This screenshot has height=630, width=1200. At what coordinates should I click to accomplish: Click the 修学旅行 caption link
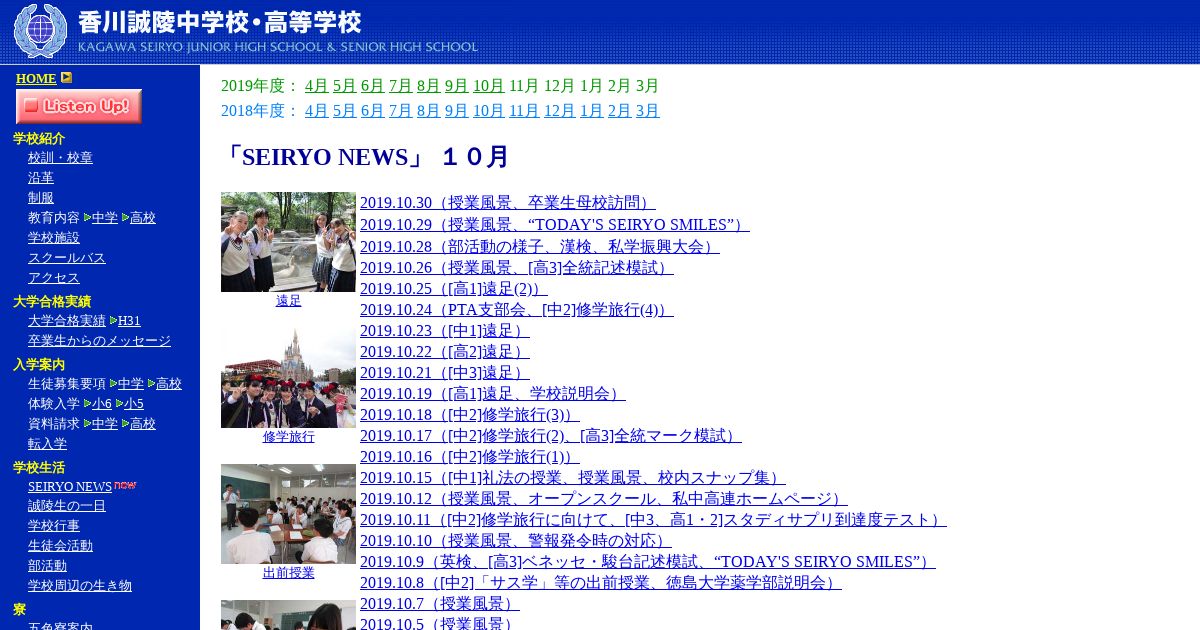pos(288,437)
